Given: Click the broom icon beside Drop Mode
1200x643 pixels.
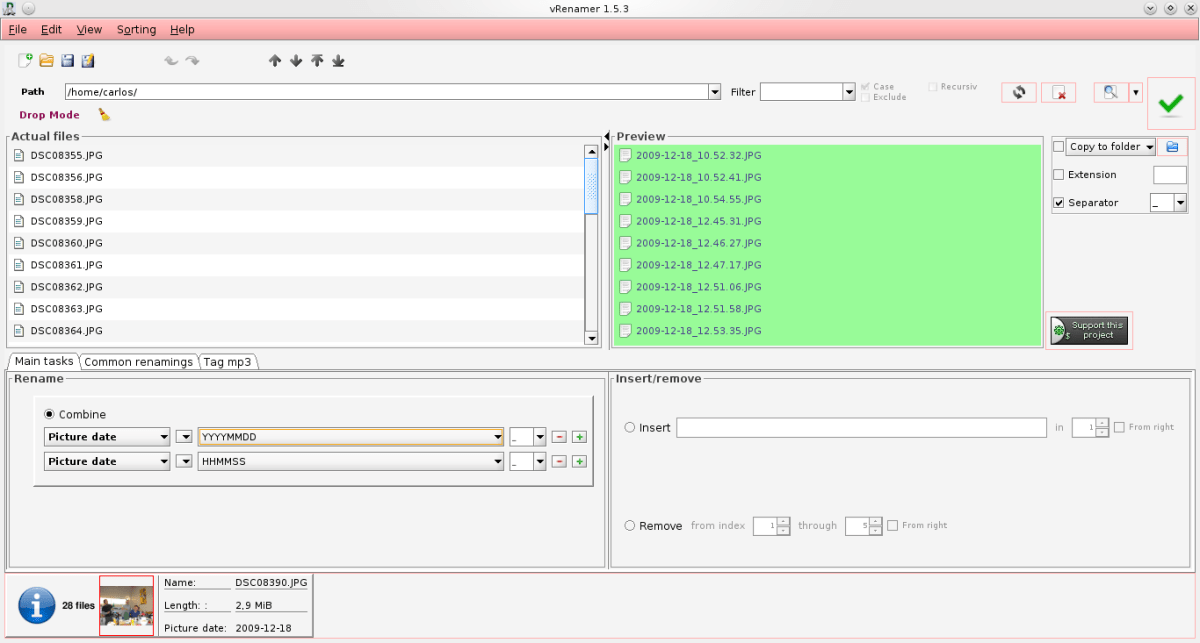Looking at the screenshot, I should coord(104,115).
